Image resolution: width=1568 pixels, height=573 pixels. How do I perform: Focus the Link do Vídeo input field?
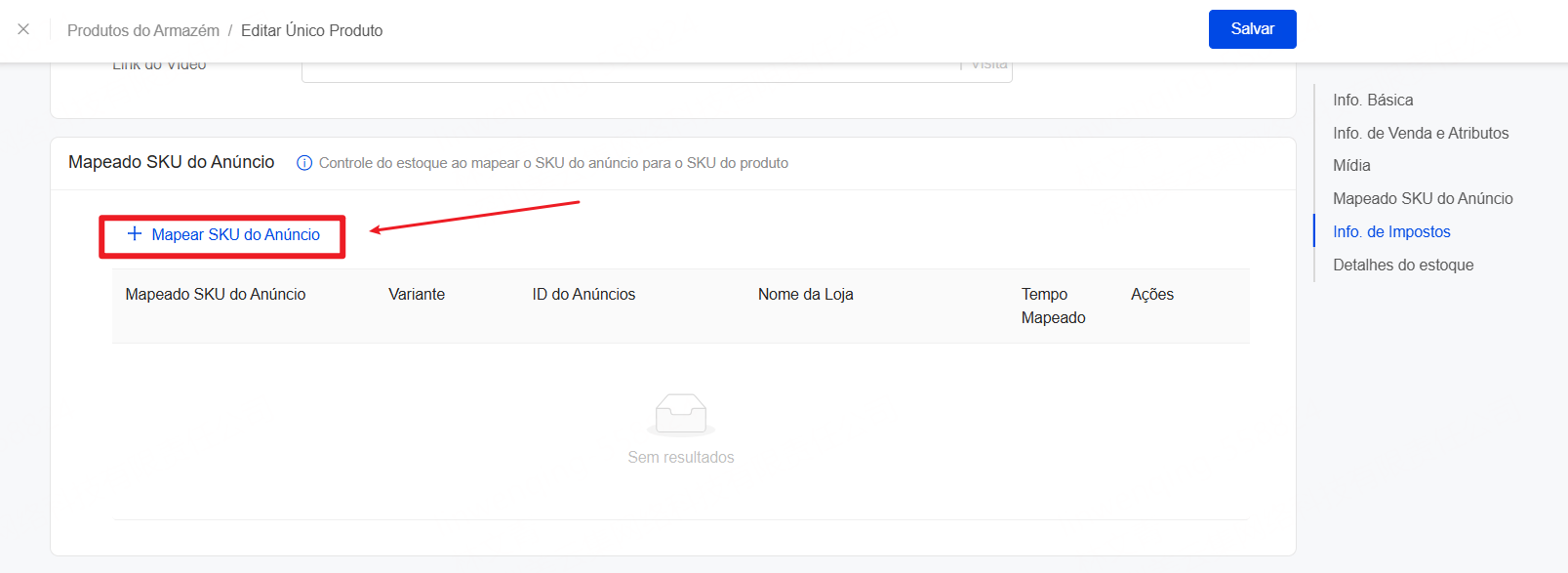(629, 70)
